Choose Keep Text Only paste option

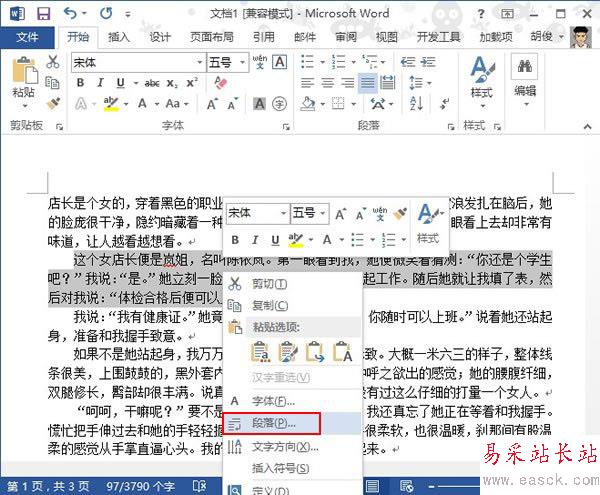click(x=342, y=352)
